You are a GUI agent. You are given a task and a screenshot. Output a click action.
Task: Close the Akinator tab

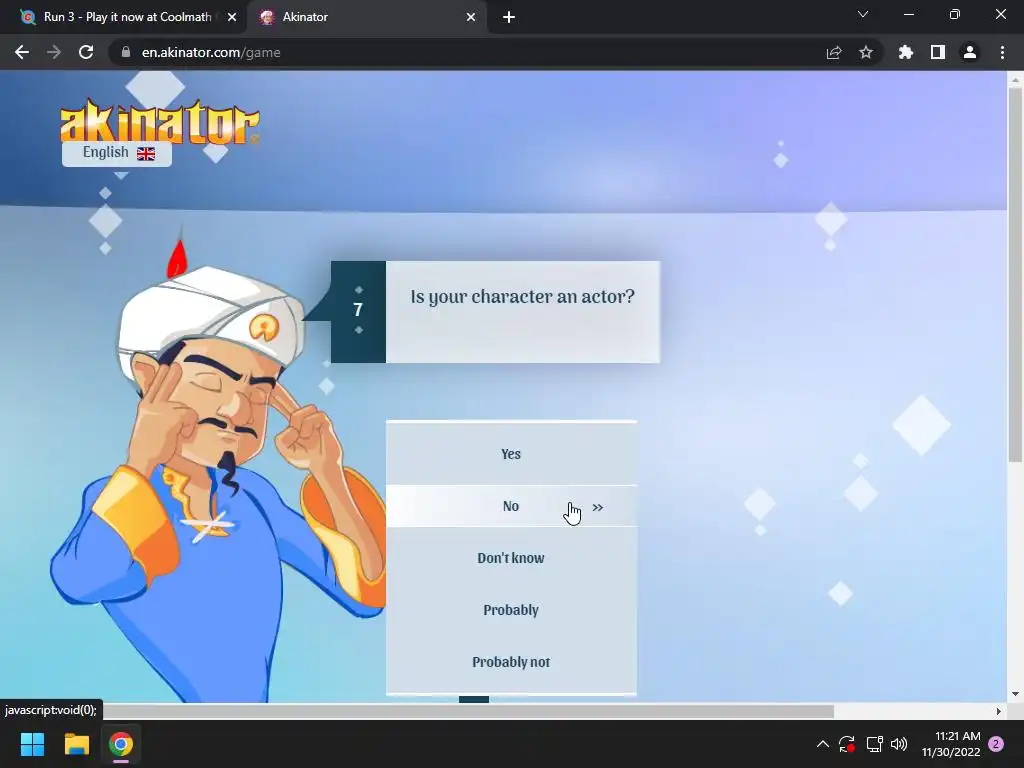[471, 17]
